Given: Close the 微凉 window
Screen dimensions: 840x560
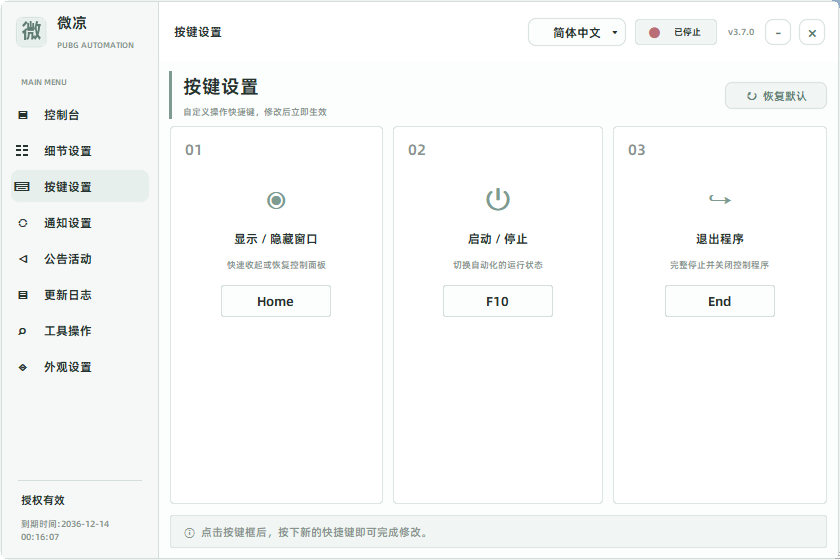Looking at the screenshot, I should tap(812, 33).
